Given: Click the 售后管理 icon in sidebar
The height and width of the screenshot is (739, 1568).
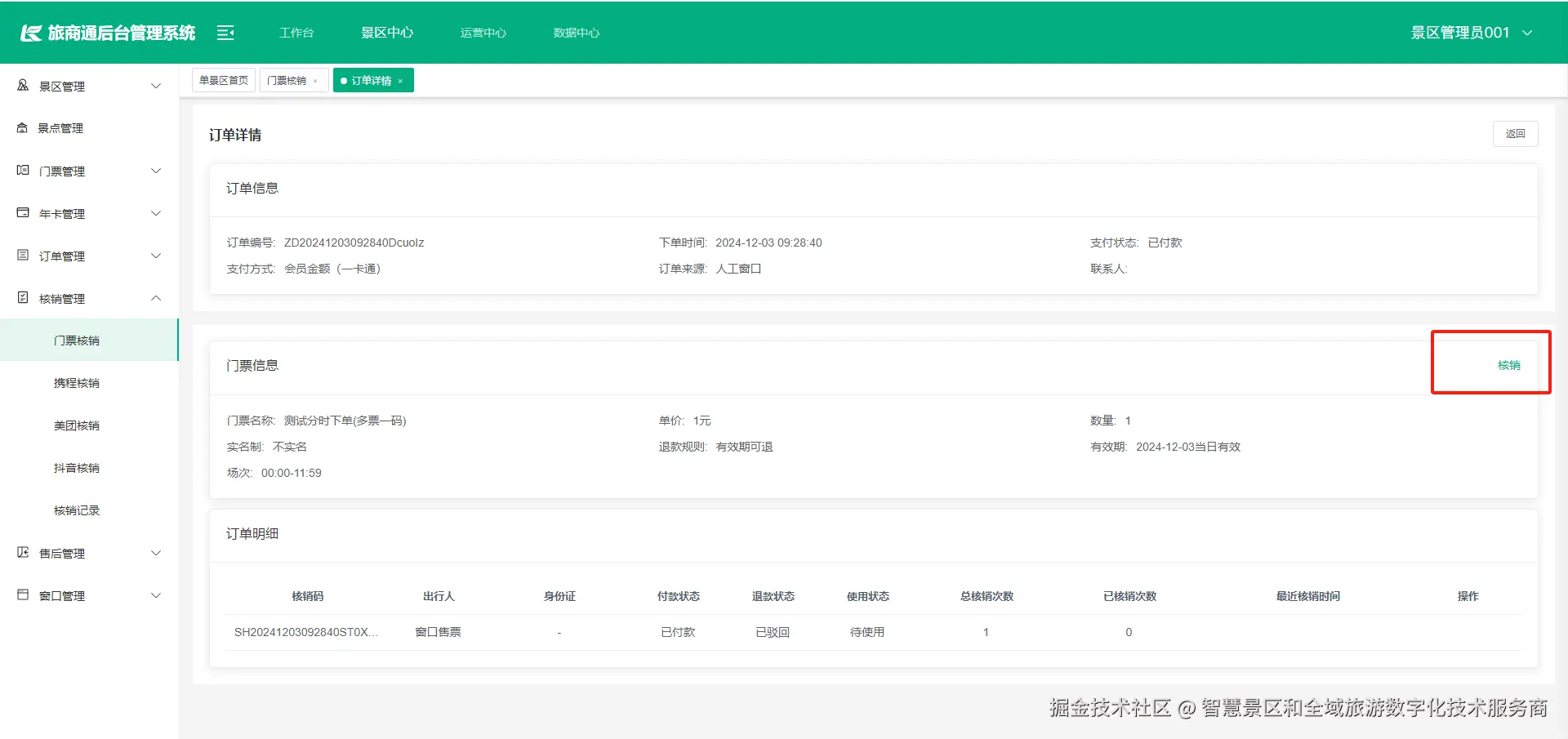Looking at the screenshot, I should 23,553.
